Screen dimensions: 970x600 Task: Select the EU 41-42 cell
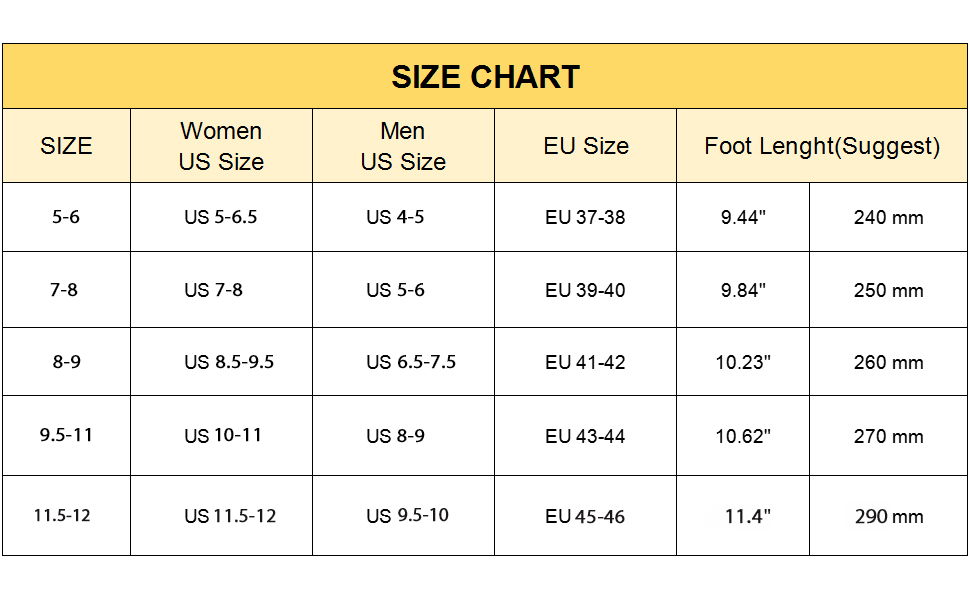point(585,362)
